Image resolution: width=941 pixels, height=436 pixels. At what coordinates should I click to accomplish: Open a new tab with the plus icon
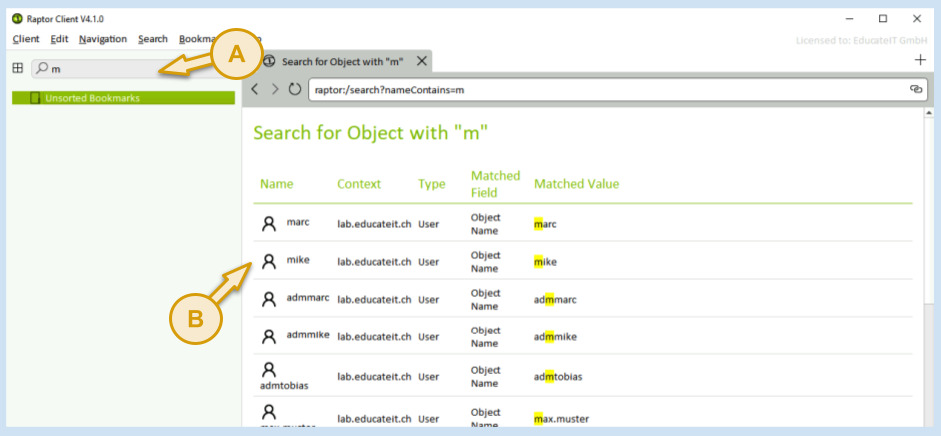pos(920,61)
